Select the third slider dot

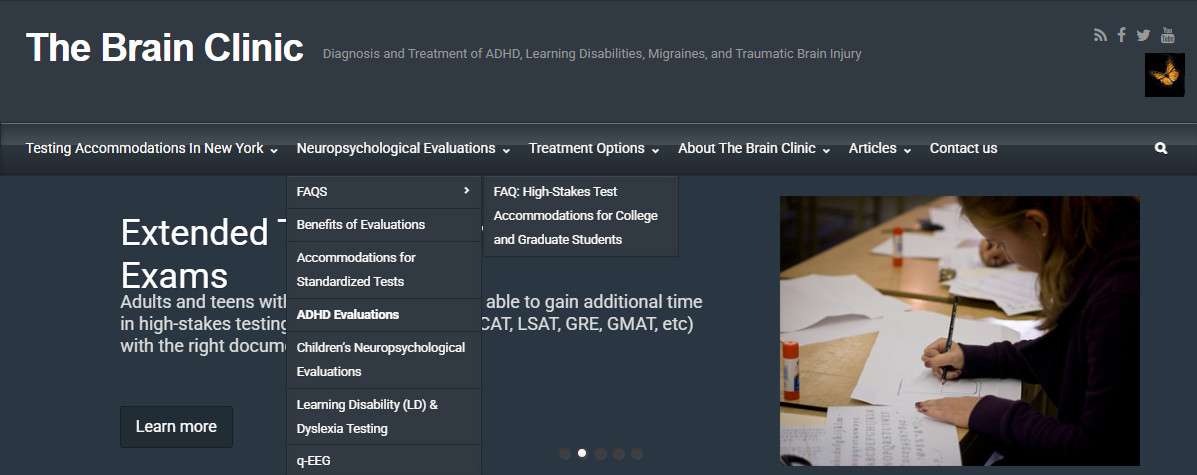click(601, 454)
